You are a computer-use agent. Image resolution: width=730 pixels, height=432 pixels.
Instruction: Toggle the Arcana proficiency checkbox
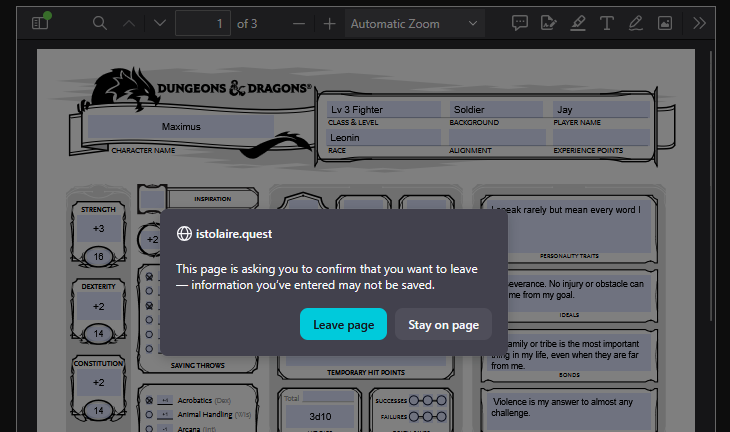pyautogui.click(x=149, y=428)
